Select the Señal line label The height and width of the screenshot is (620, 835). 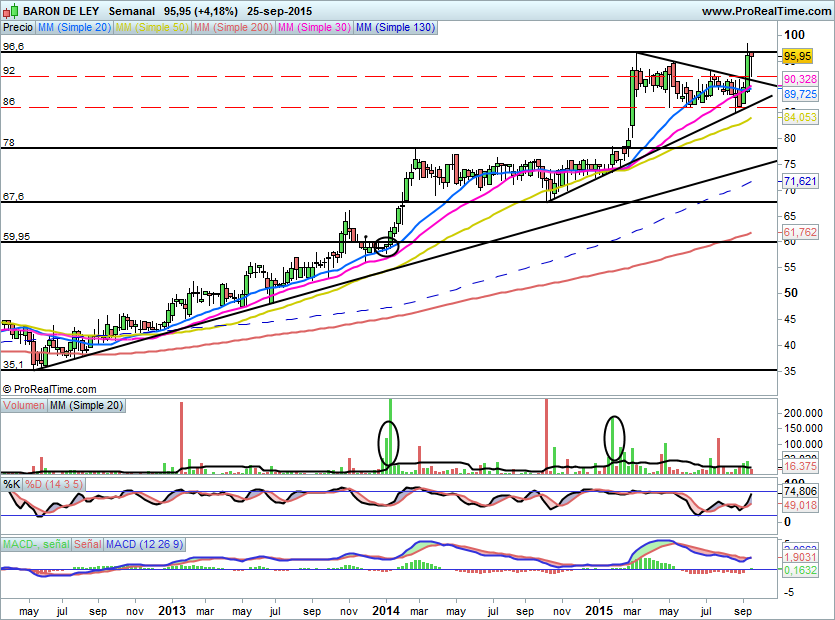click(x=87, y=544)
